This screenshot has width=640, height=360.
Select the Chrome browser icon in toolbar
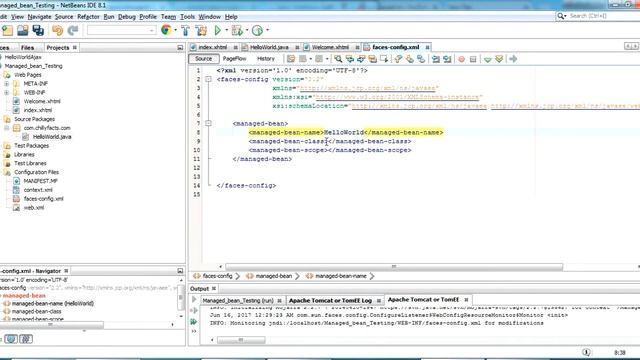pos(166,30)
